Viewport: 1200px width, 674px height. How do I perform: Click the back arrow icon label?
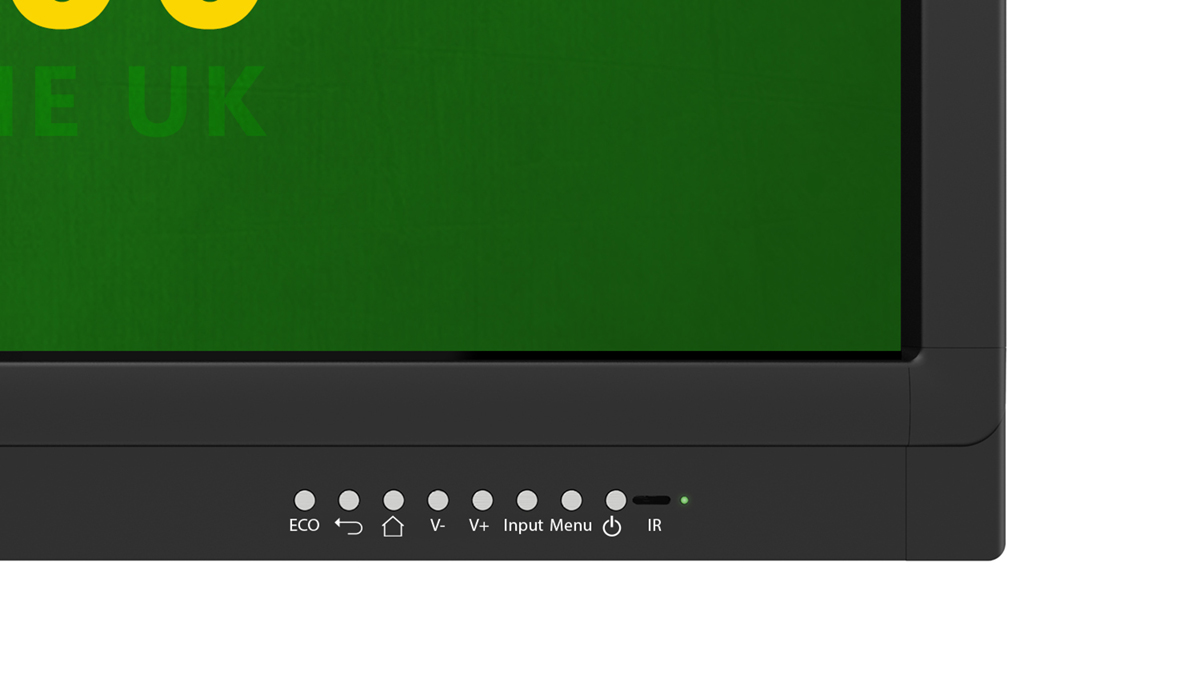[349, 526]
